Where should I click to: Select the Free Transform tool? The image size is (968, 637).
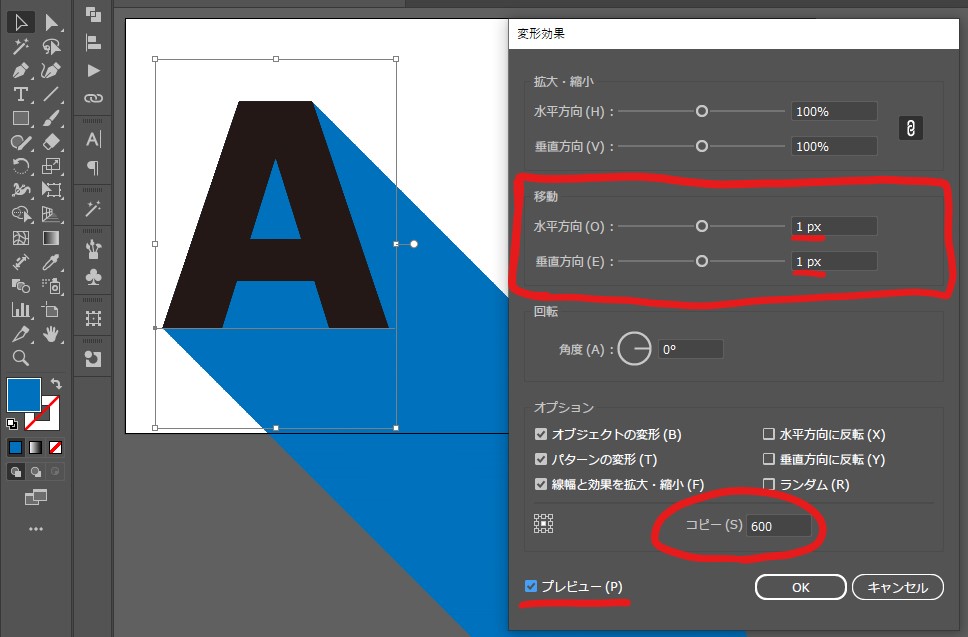(51, 190)
